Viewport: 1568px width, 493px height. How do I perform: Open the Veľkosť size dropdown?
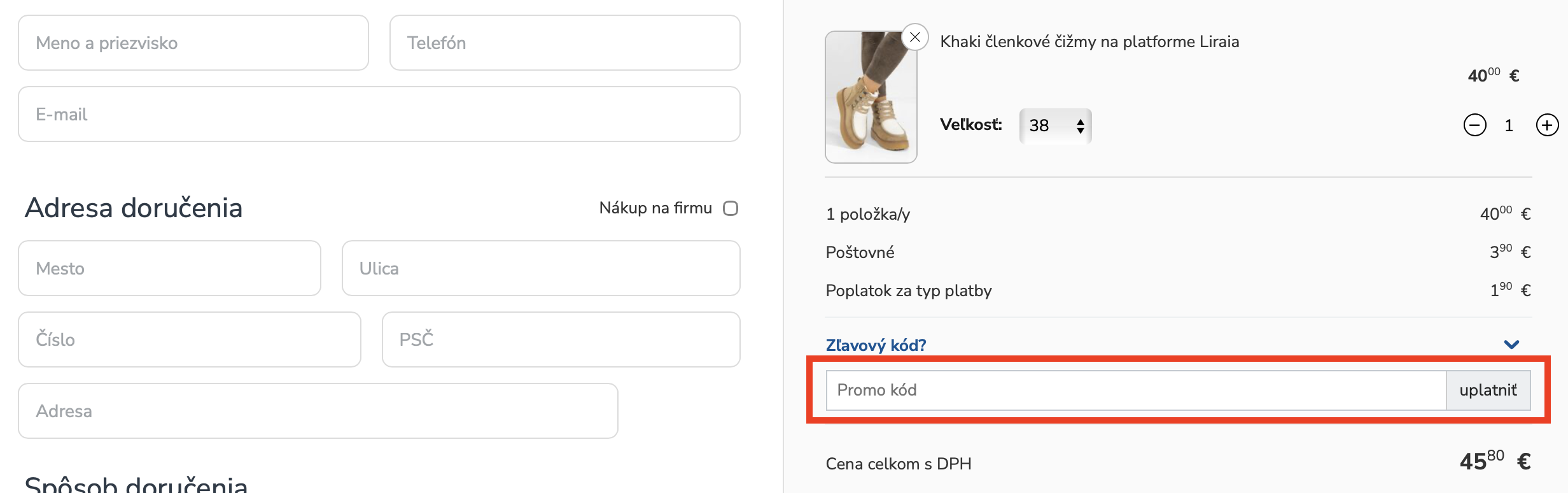pos(1055,125)
